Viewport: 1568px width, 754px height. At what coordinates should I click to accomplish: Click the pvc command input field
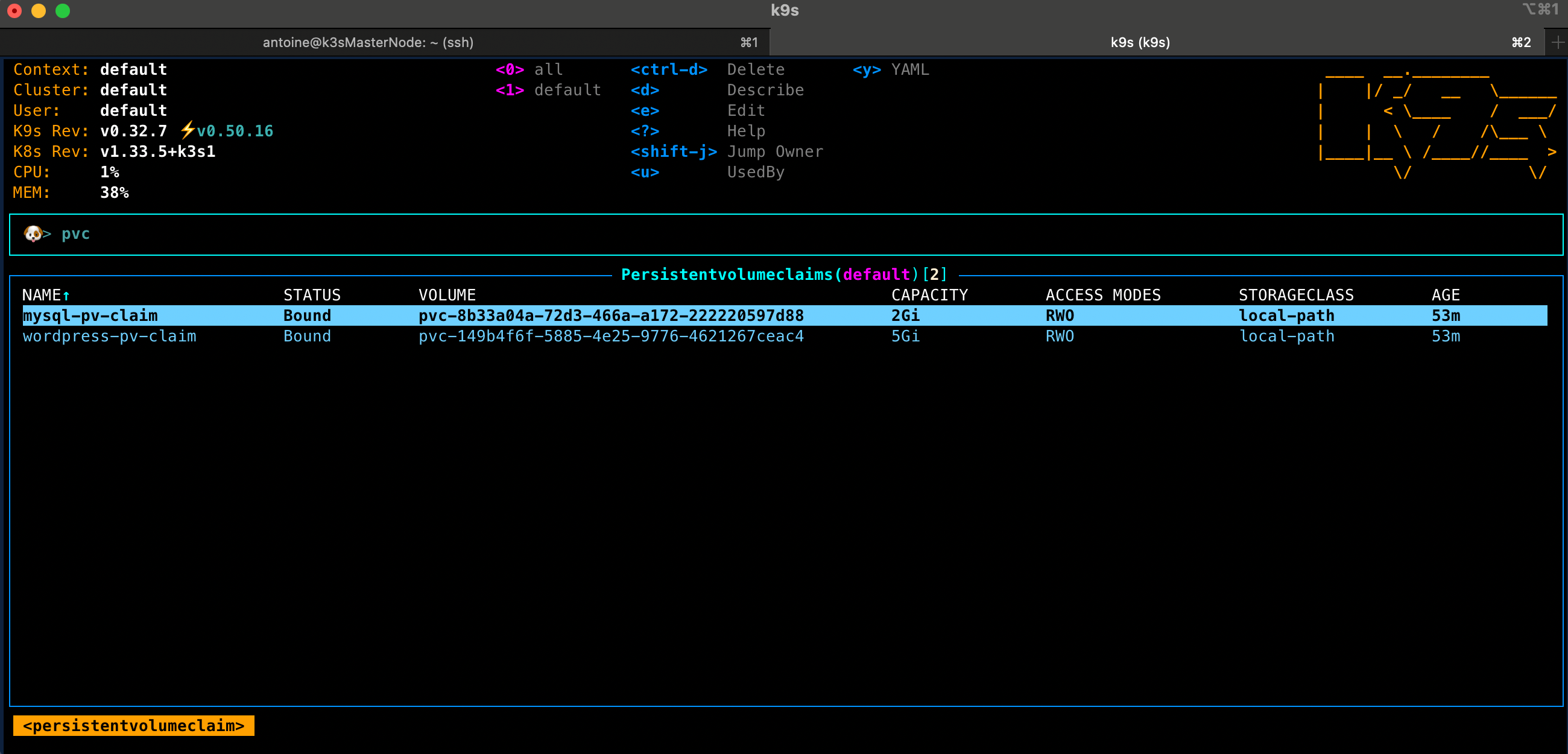[75, 234]
